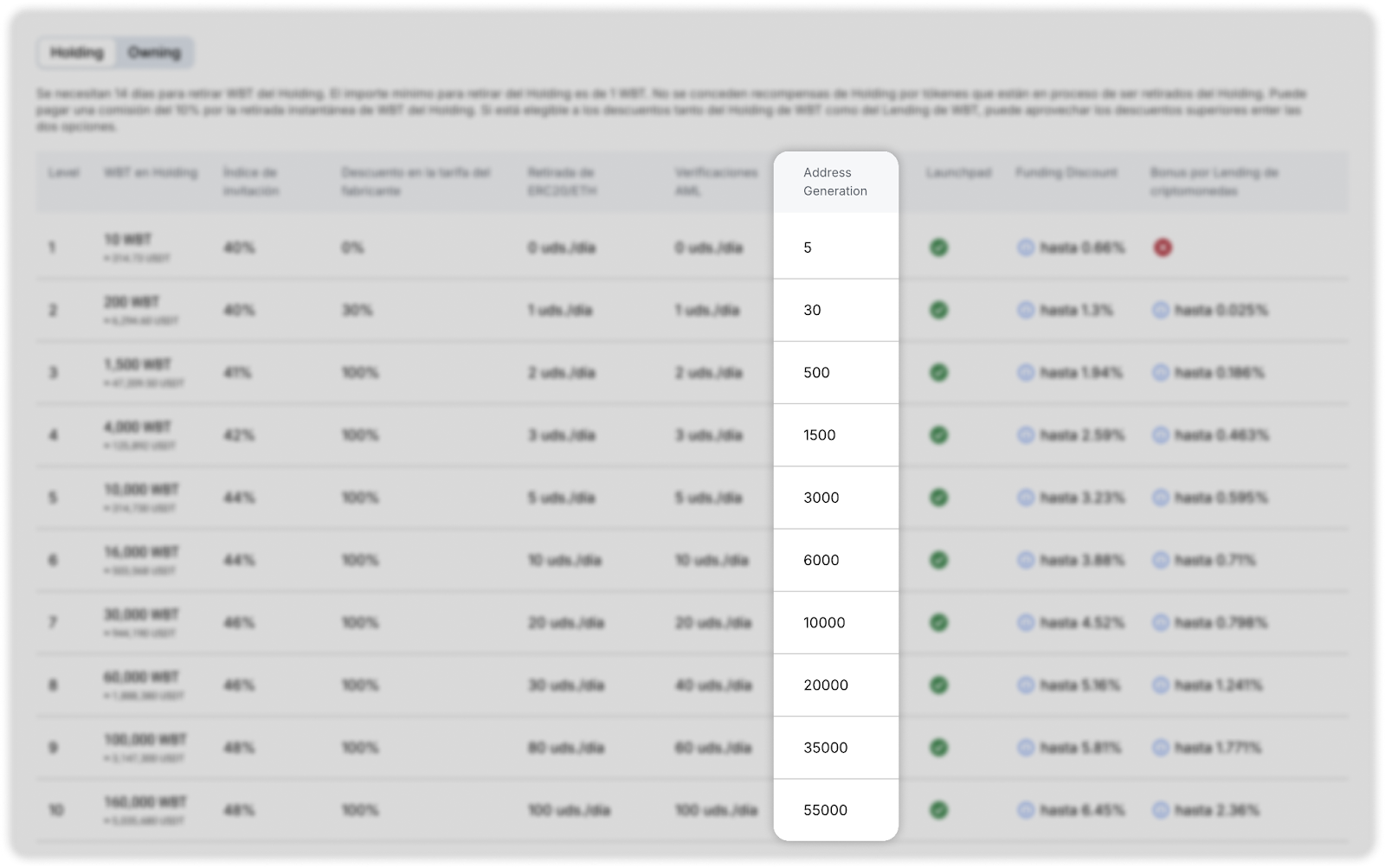Image resolution: width=1385 pixels, height=868 pixels.
Task: Click the green Launchpad checkmark in level 1 row
Action: (938, 248)
